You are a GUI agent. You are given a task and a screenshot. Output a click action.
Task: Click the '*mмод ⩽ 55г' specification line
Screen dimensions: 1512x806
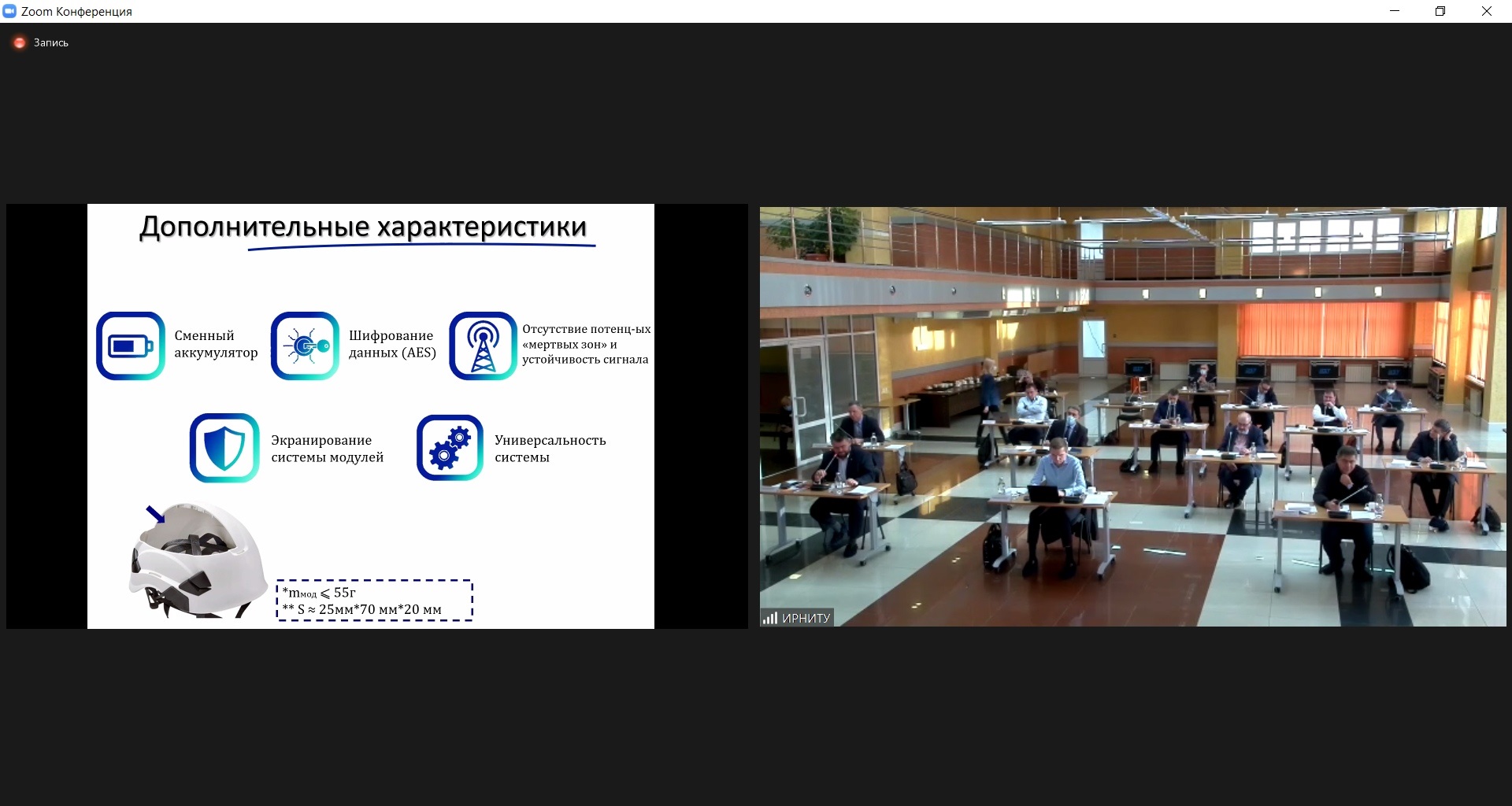tap(319, 593)
